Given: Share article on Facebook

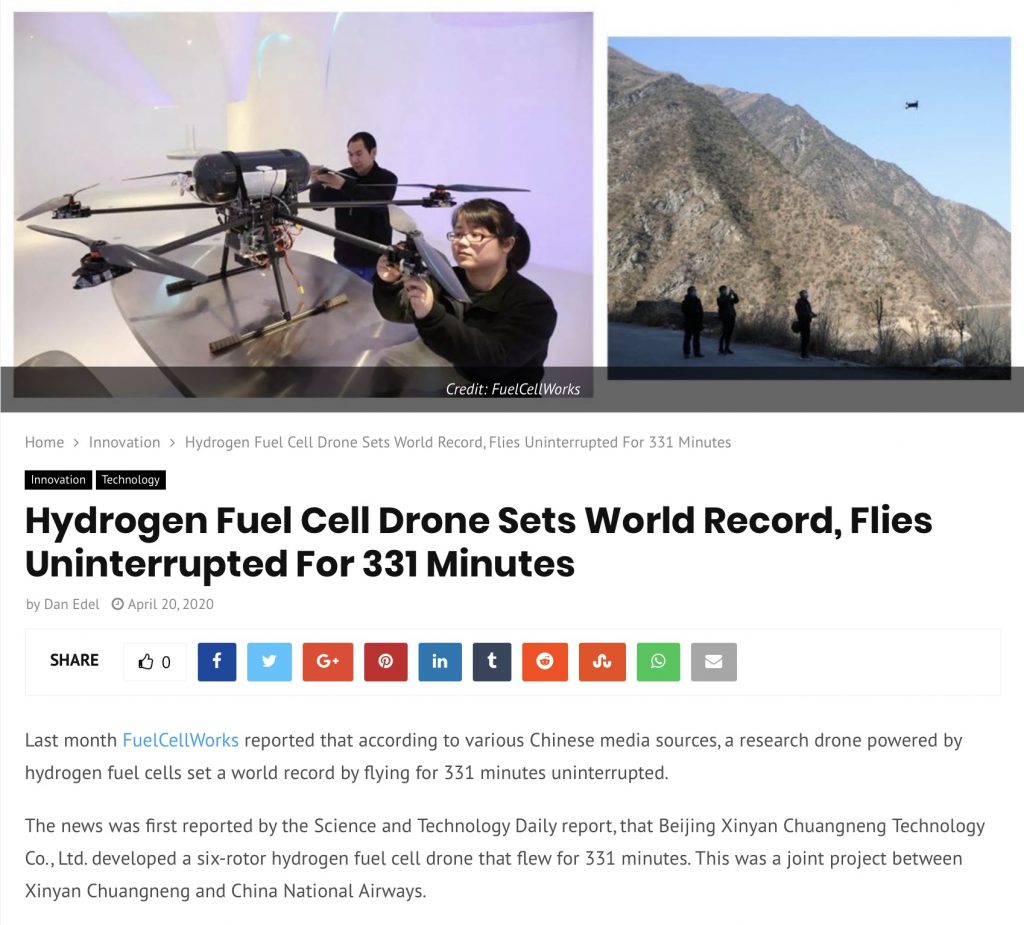Looking at the screenshot, I should (x=217, y=662).
